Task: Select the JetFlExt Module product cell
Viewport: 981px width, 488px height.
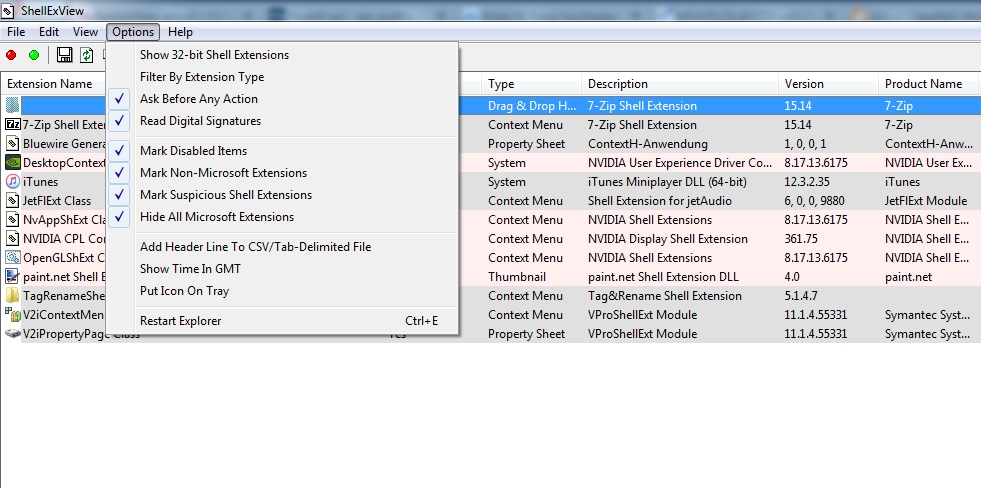Action: click(926, 201)
